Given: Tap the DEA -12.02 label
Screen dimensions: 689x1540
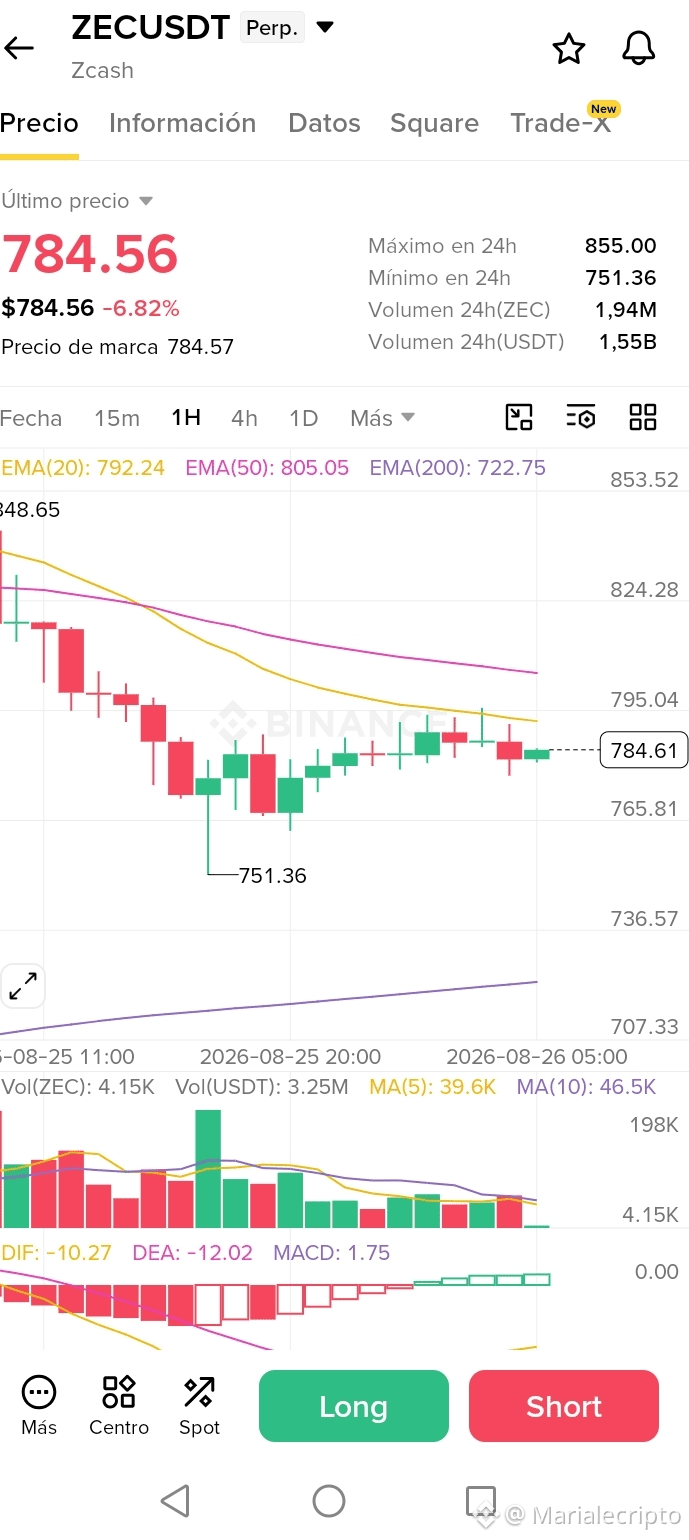Looking at the screenshot, I should point(193,1253).
